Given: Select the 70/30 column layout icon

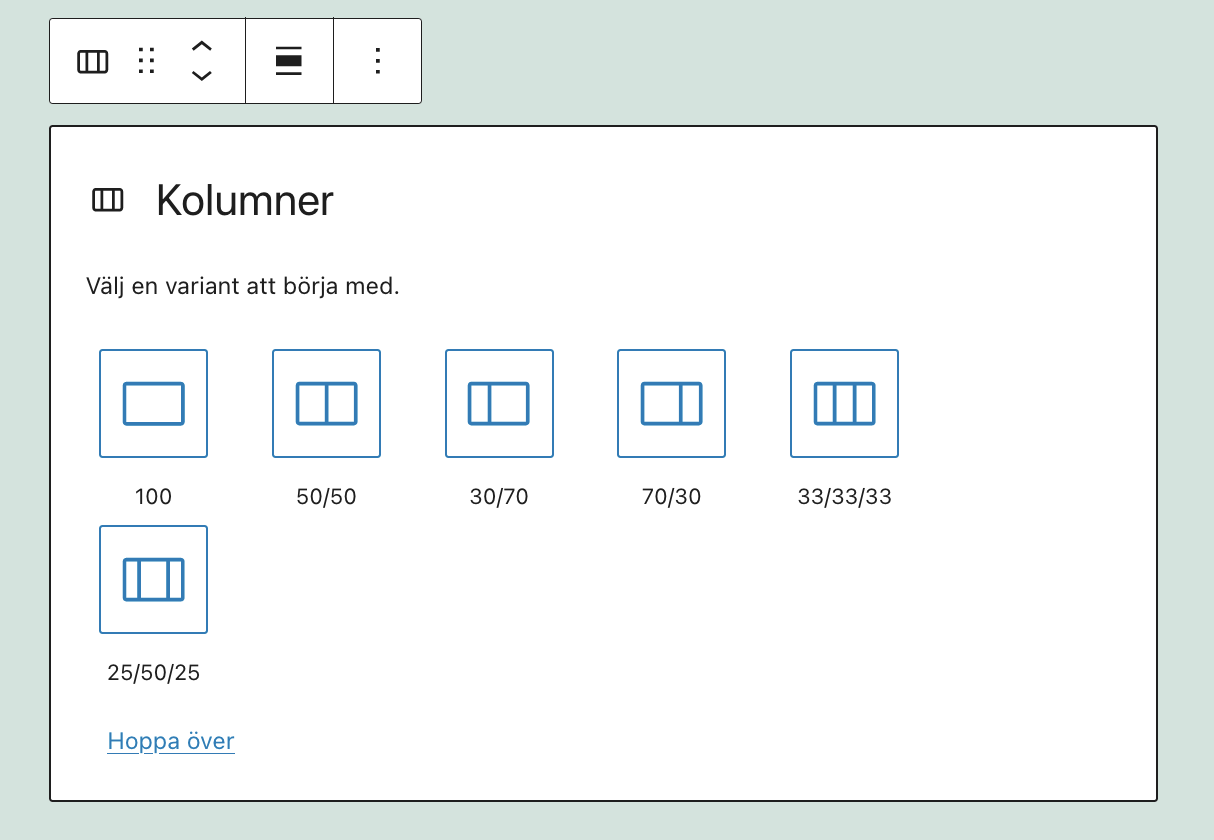Looking at the screenshot, I should coord(671,403).
